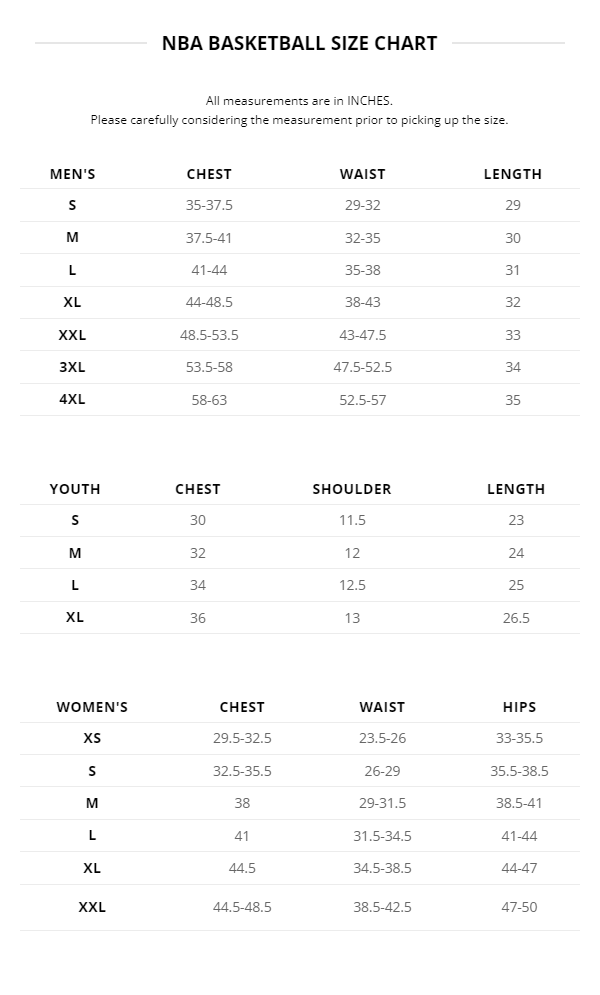Select the youth SHOULDER column header

(x=352, y=489)
